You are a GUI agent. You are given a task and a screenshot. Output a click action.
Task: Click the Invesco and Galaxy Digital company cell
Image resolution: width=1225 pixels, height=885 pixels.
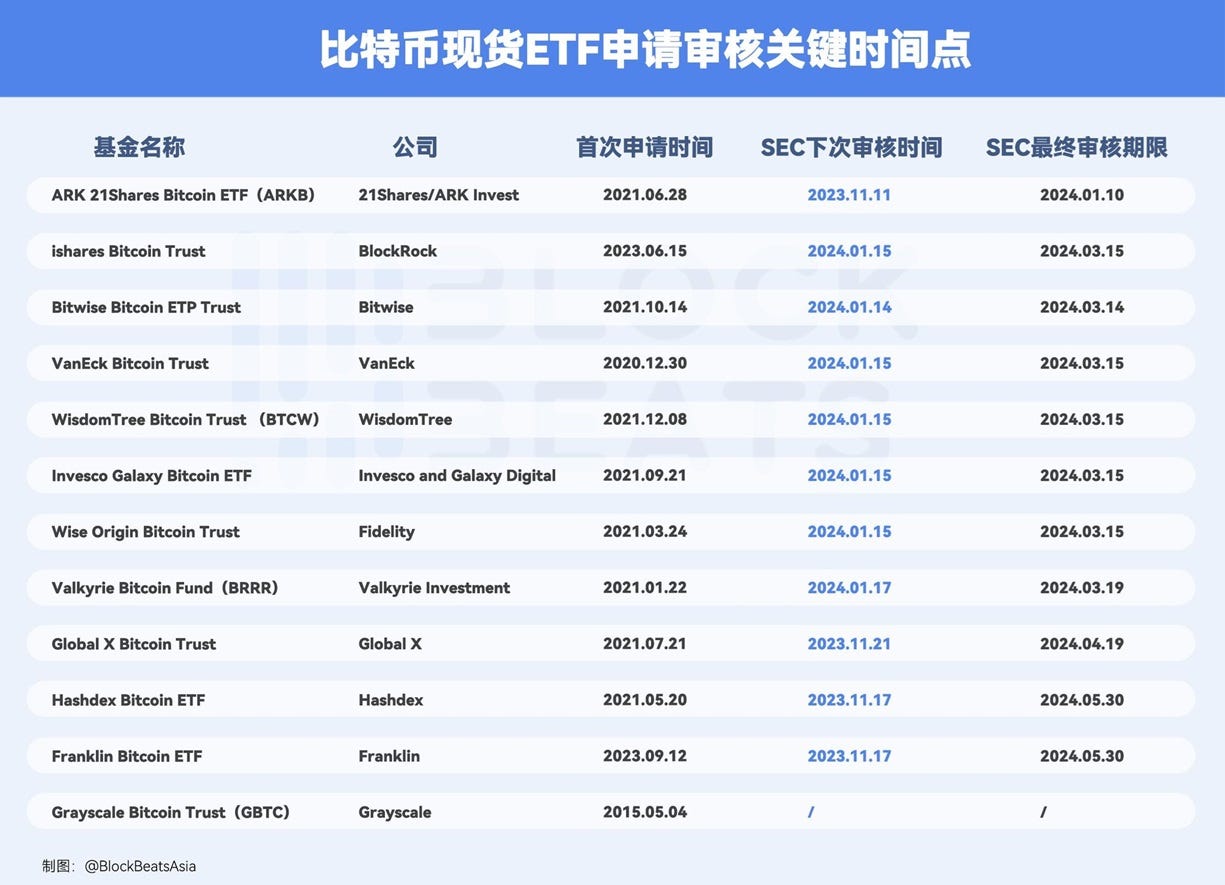(x=457, y=475)
